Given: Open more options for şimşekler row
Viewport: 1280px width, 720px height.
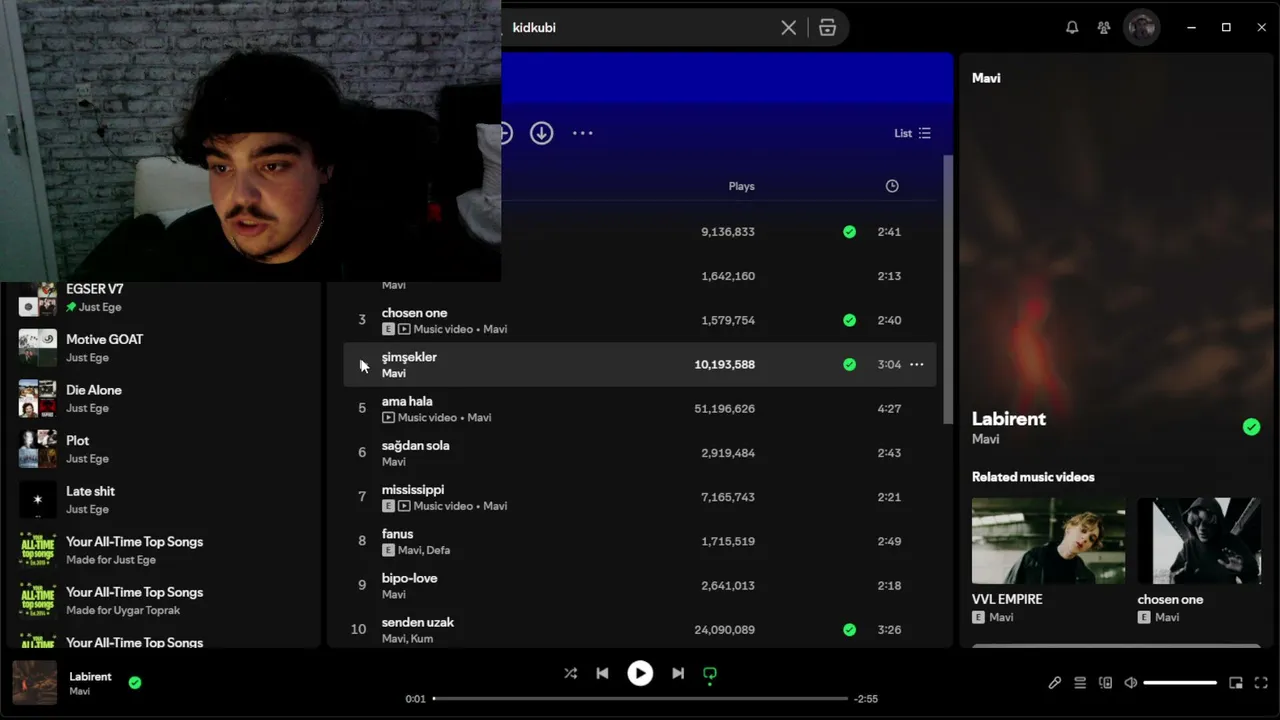Looking at the screenshot, I should pyautogui.click(x=916, y=364).
